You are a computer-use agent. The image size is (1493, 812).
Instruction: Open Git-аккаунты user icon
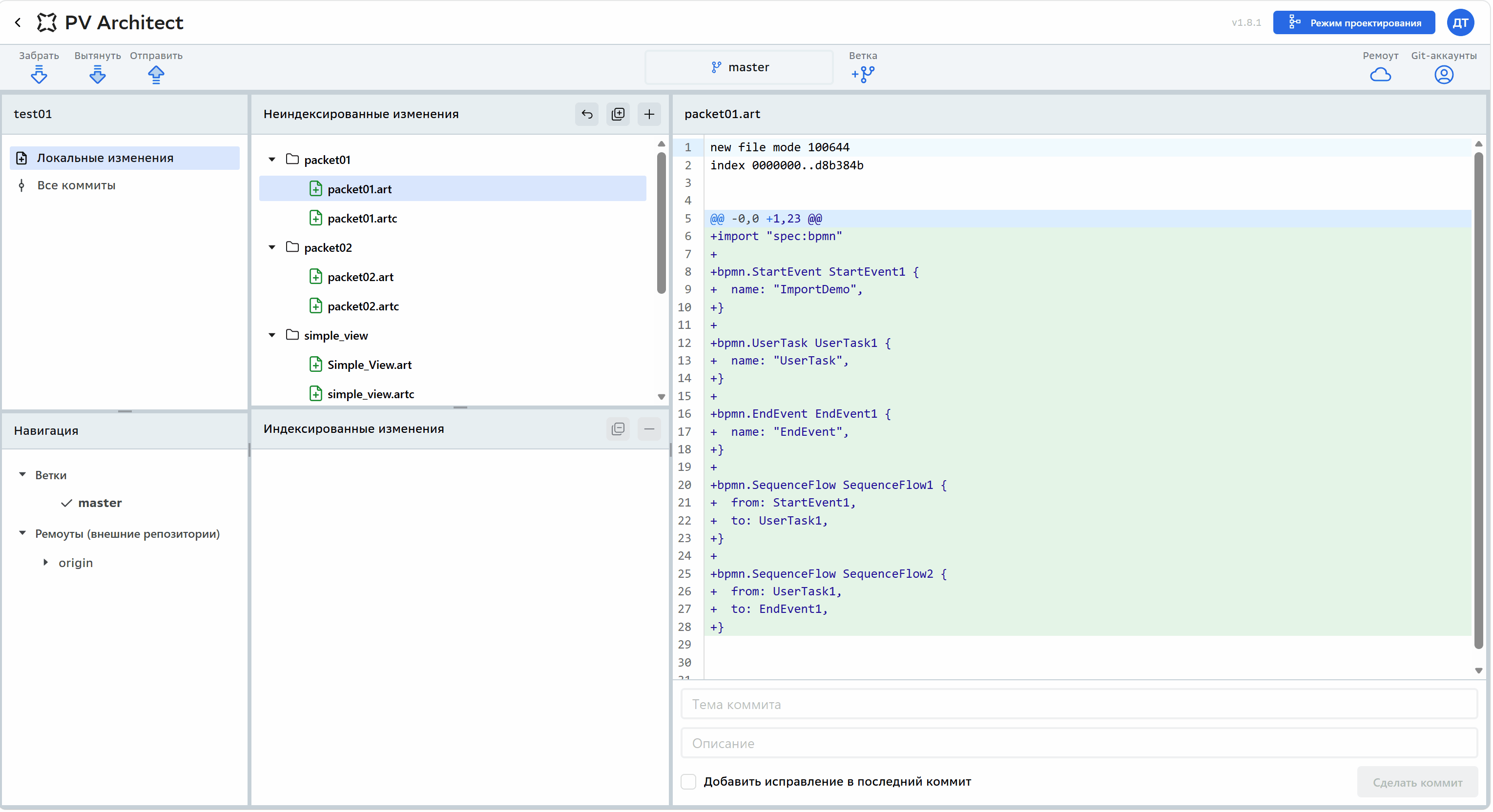(x=1443, y=74)
